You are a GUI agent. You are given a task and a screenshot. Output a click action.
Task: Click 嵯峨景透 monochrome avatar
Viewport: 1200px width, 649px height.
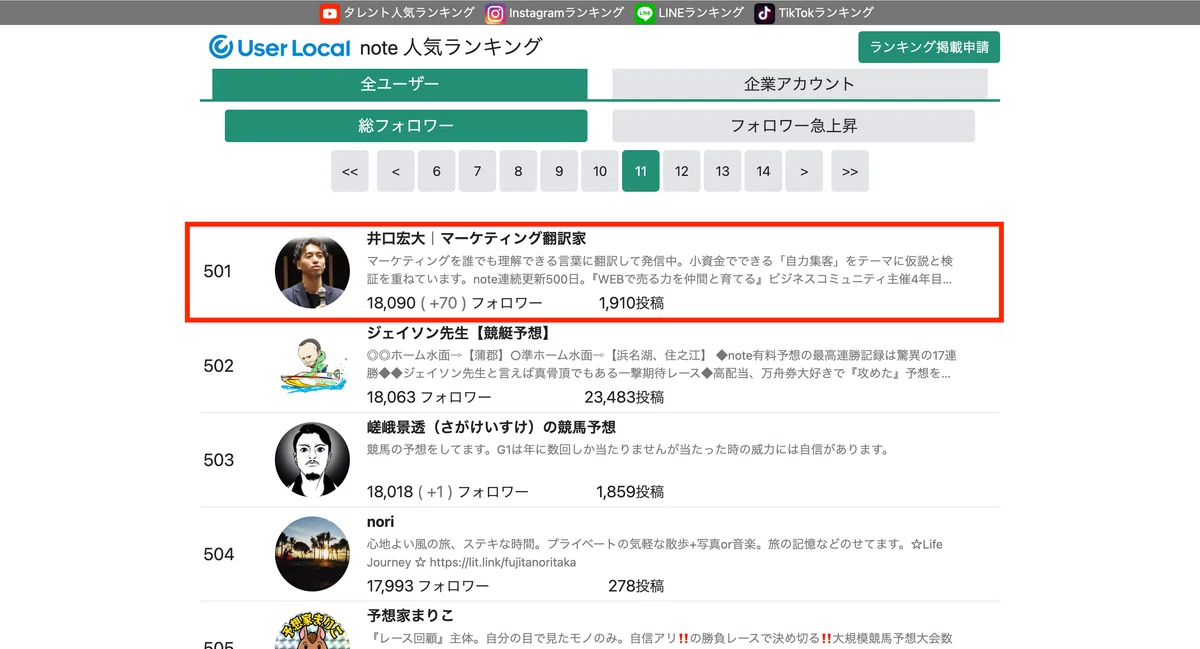click(312, 459)
